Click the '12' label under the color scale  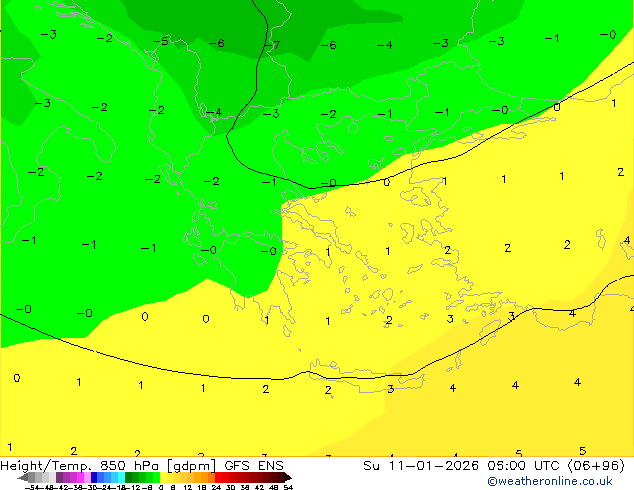point(188,488)
